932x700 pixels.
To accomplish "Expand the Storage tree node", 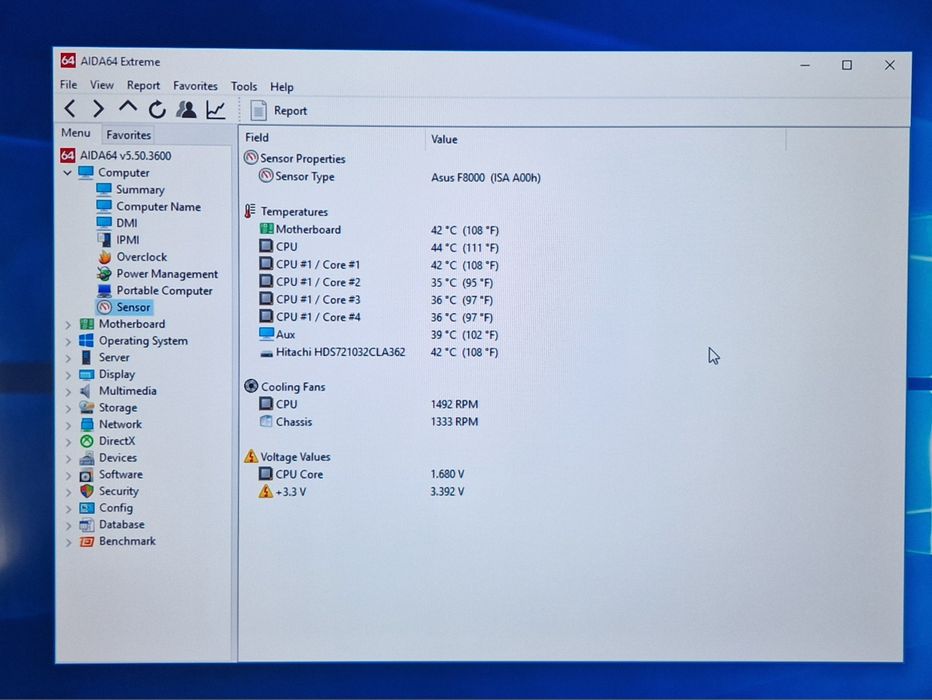I will click(68, 408).
